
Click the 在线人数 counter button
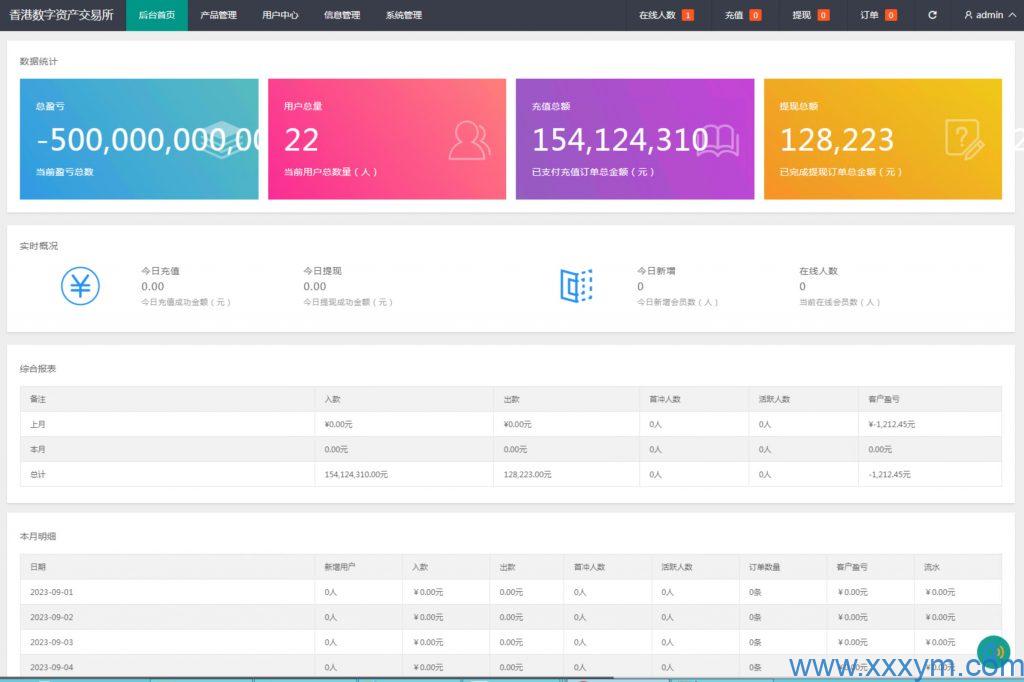pos(665,15)
